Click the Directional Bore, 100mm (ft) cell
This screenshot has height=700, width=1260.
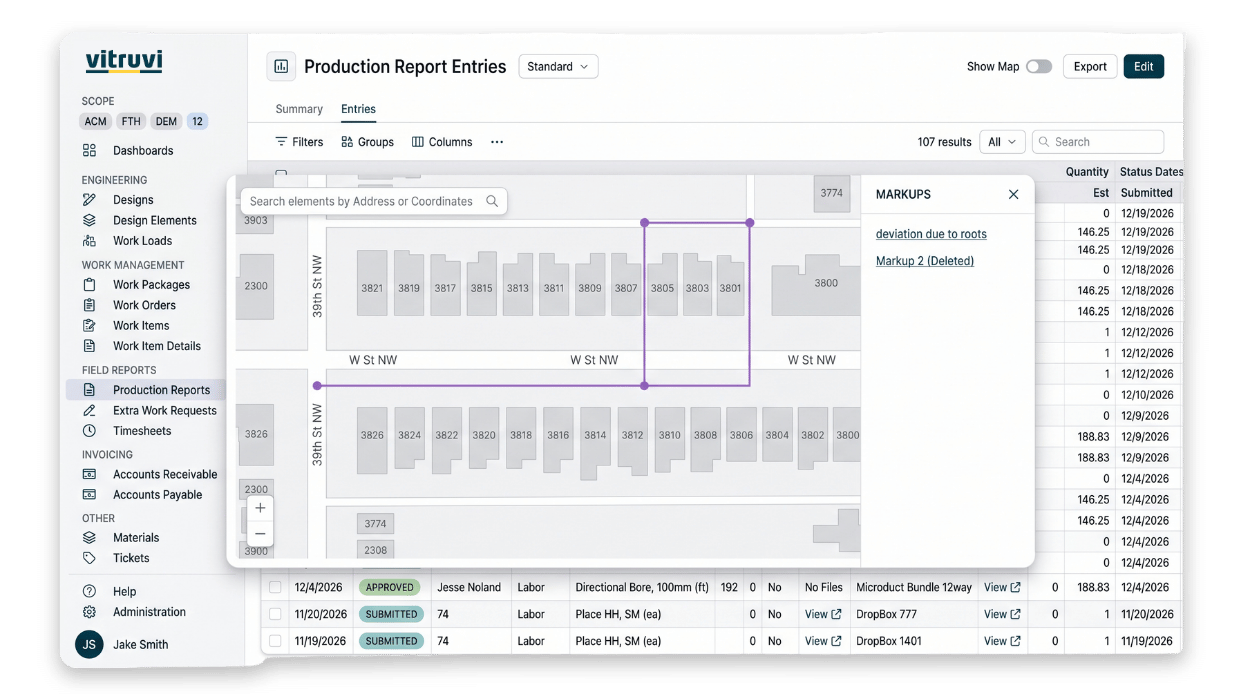point(642,588)
